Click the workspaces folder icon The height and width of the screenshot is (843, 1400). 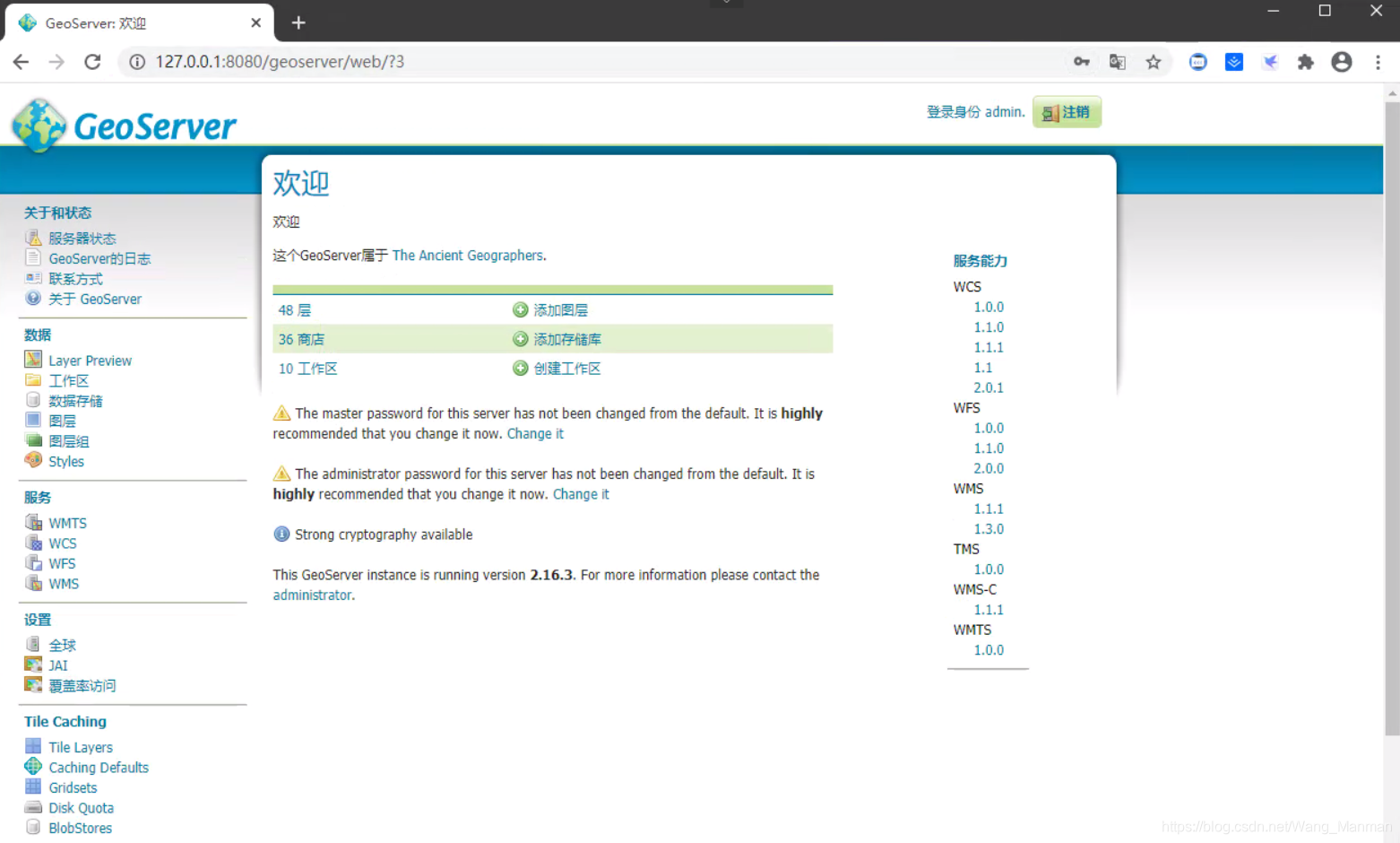(x=33, y=380)
